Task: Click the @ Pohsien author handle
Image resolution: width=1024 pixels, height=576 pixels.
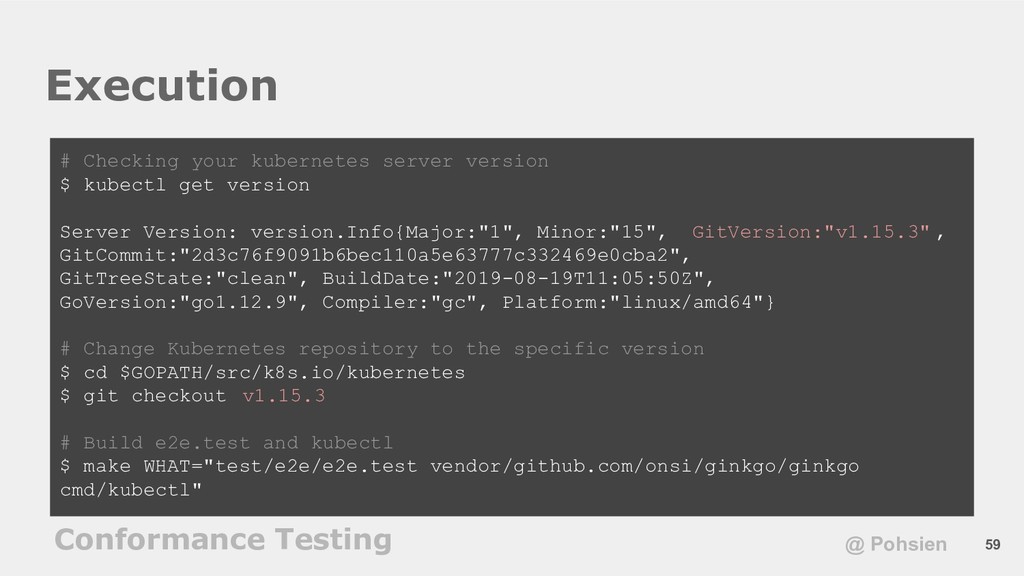Action: [895, 545]
